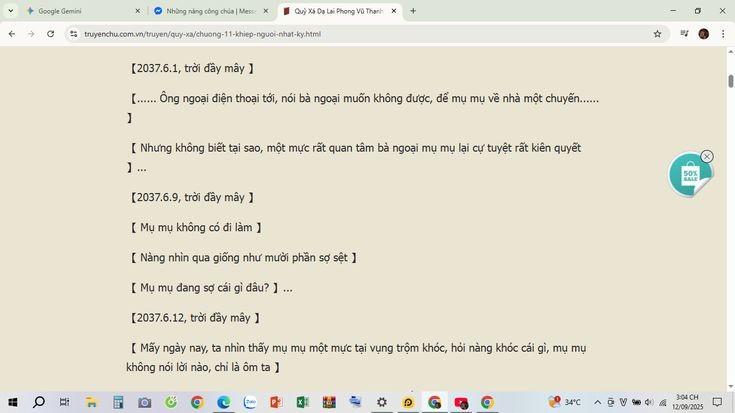
Task: Expand the tab search dropdown arrow
Action: [11, 11]
